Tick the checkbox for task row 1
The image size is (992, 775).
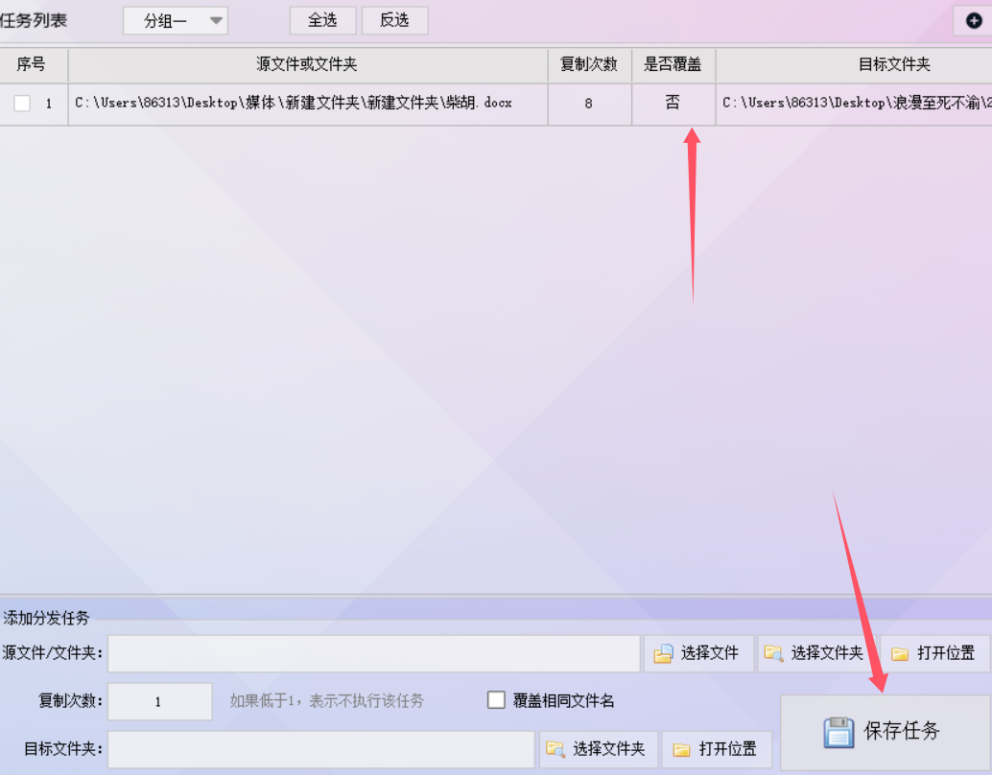22,103
